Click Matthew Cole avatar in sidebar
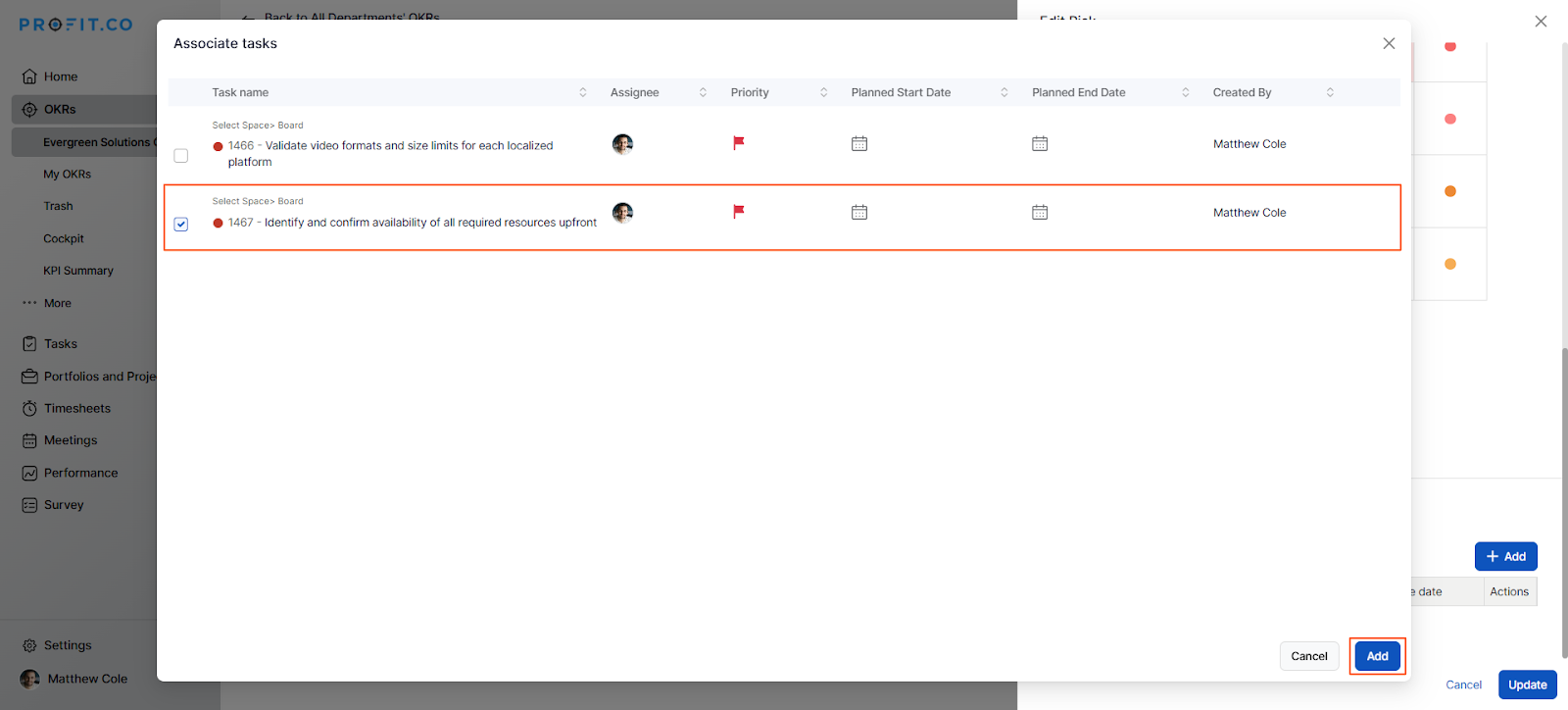Viewport: 1568px width, 710px height. 30,679
